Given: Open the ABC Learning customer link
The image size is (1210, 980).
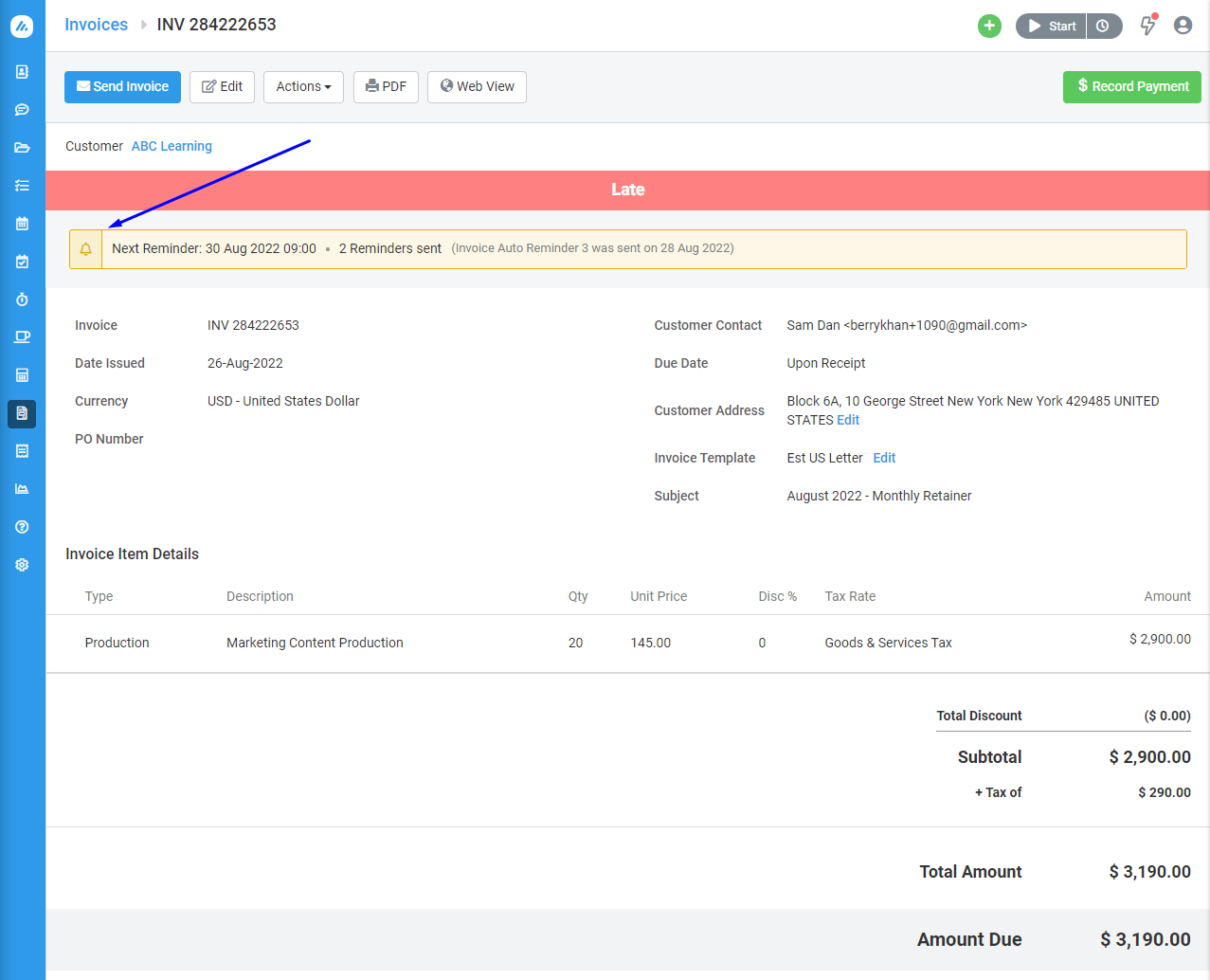Looking at the screenshot, I should point(172,146).
